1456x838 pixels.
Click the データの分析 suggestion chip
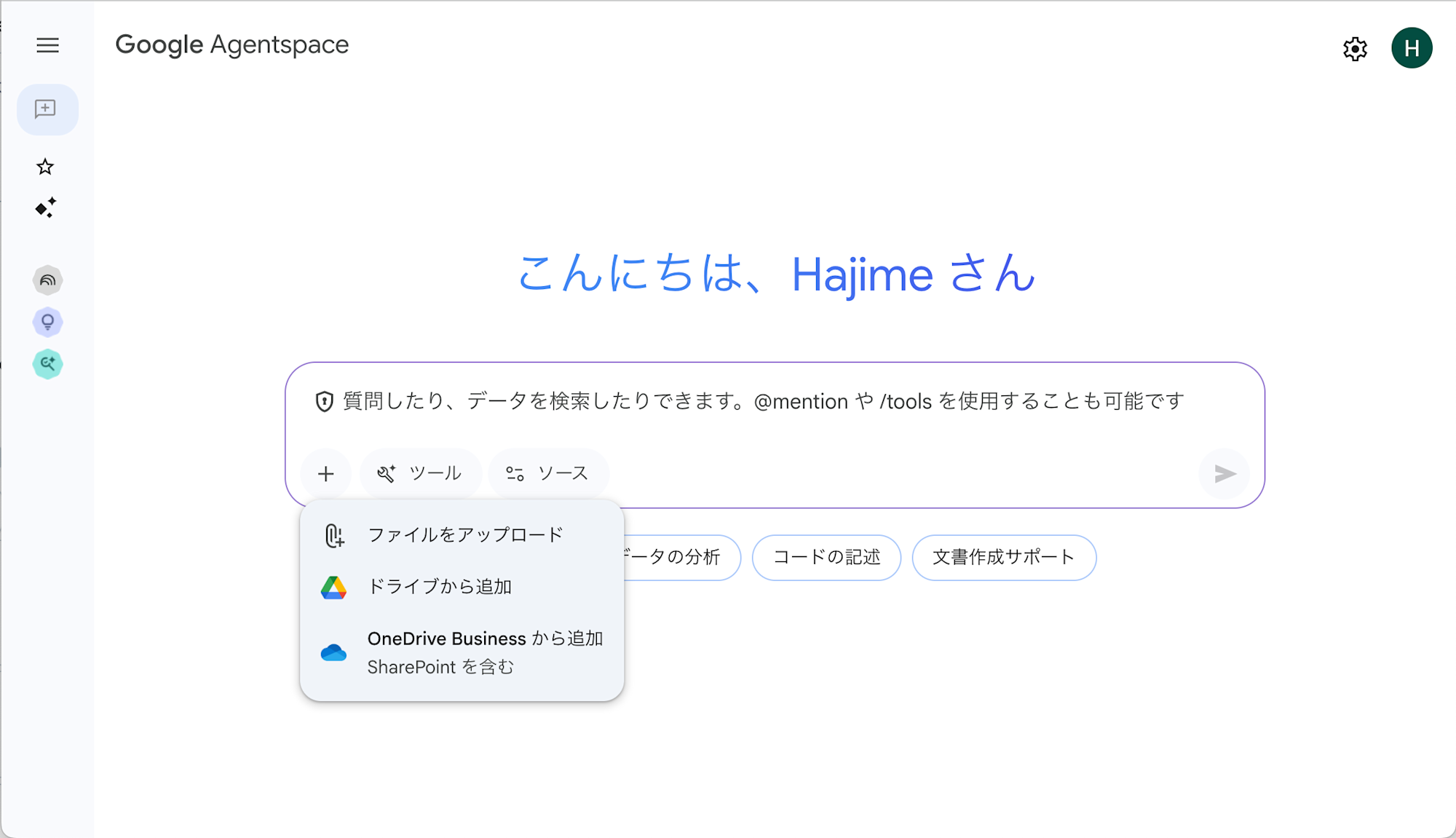(681, 558)
